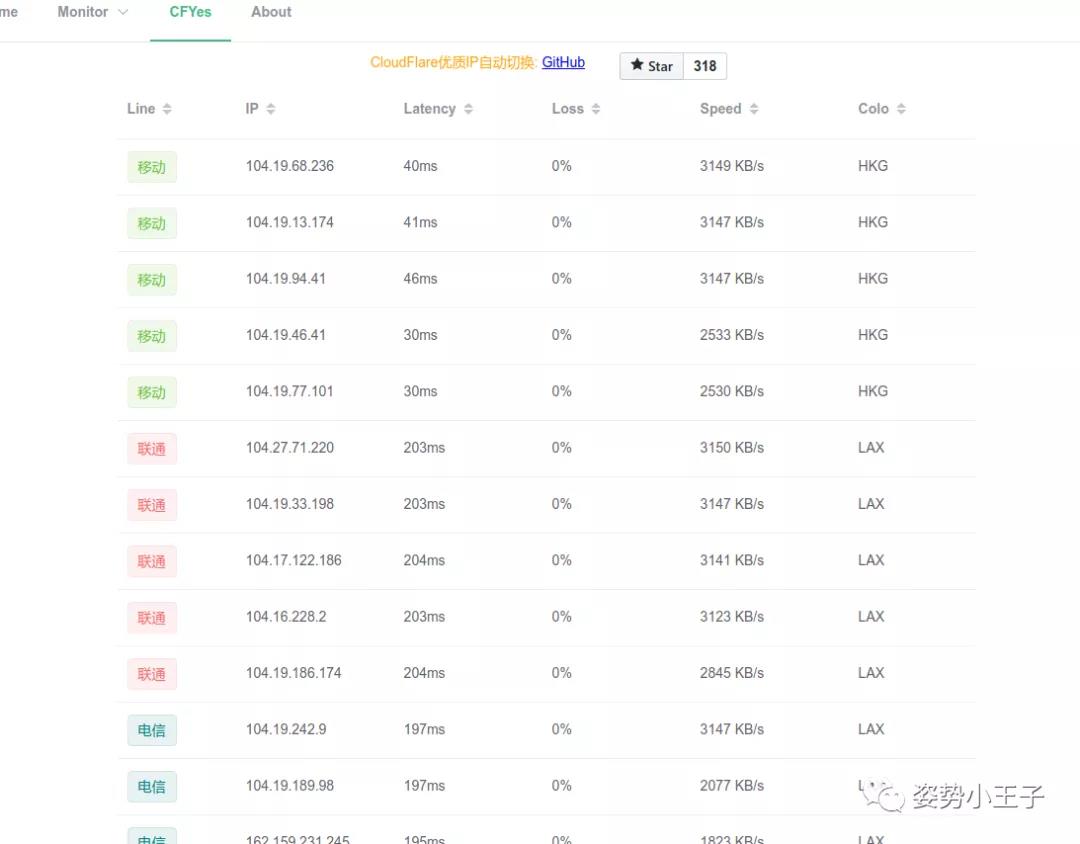The height and width of the screenshot is (844, 1080).
Task: Select IP address 104.19.13.174
Action: coord(289,222)
